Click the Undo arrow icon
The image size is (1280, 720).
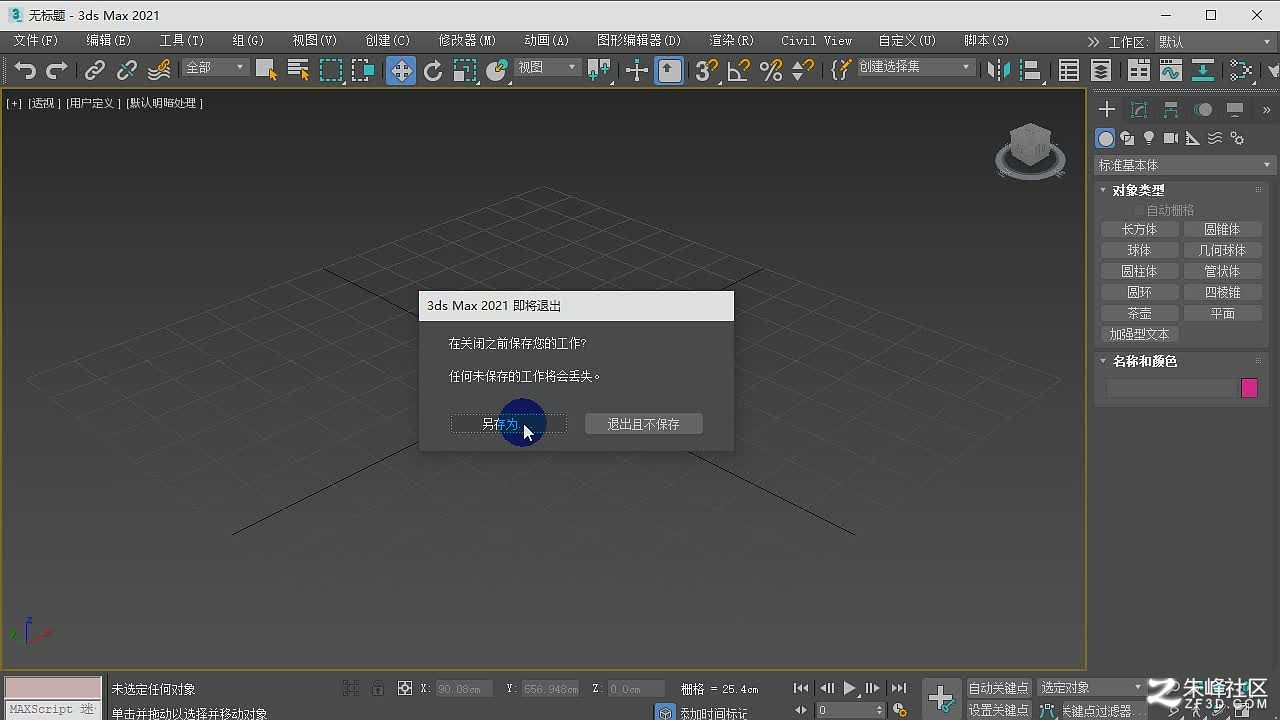[25, 70]
